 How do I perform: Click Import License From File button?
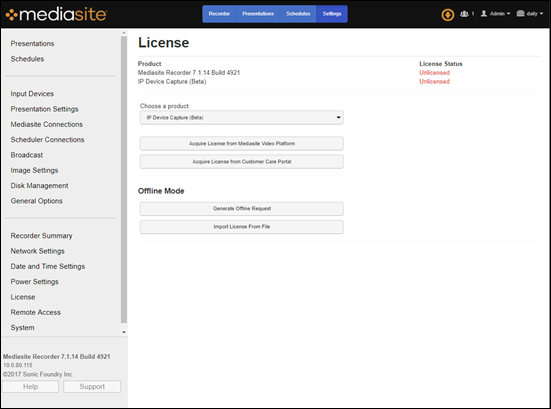pyautogui.click(x=242, y=227)
